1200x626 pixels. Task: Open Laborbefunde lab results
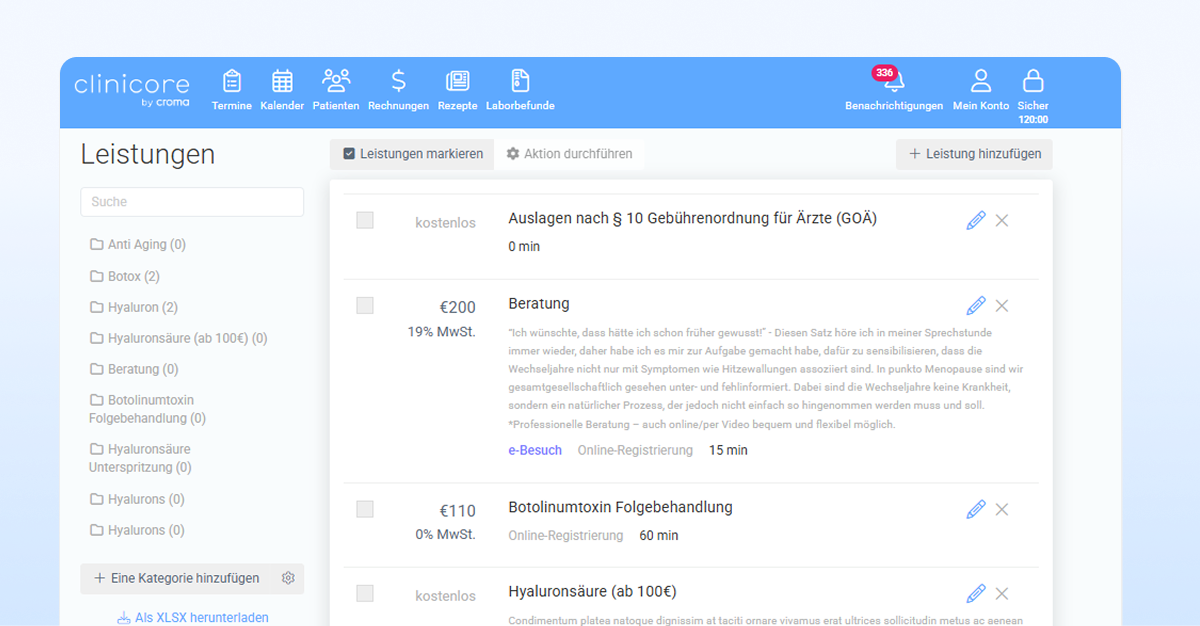click(520, 90)
